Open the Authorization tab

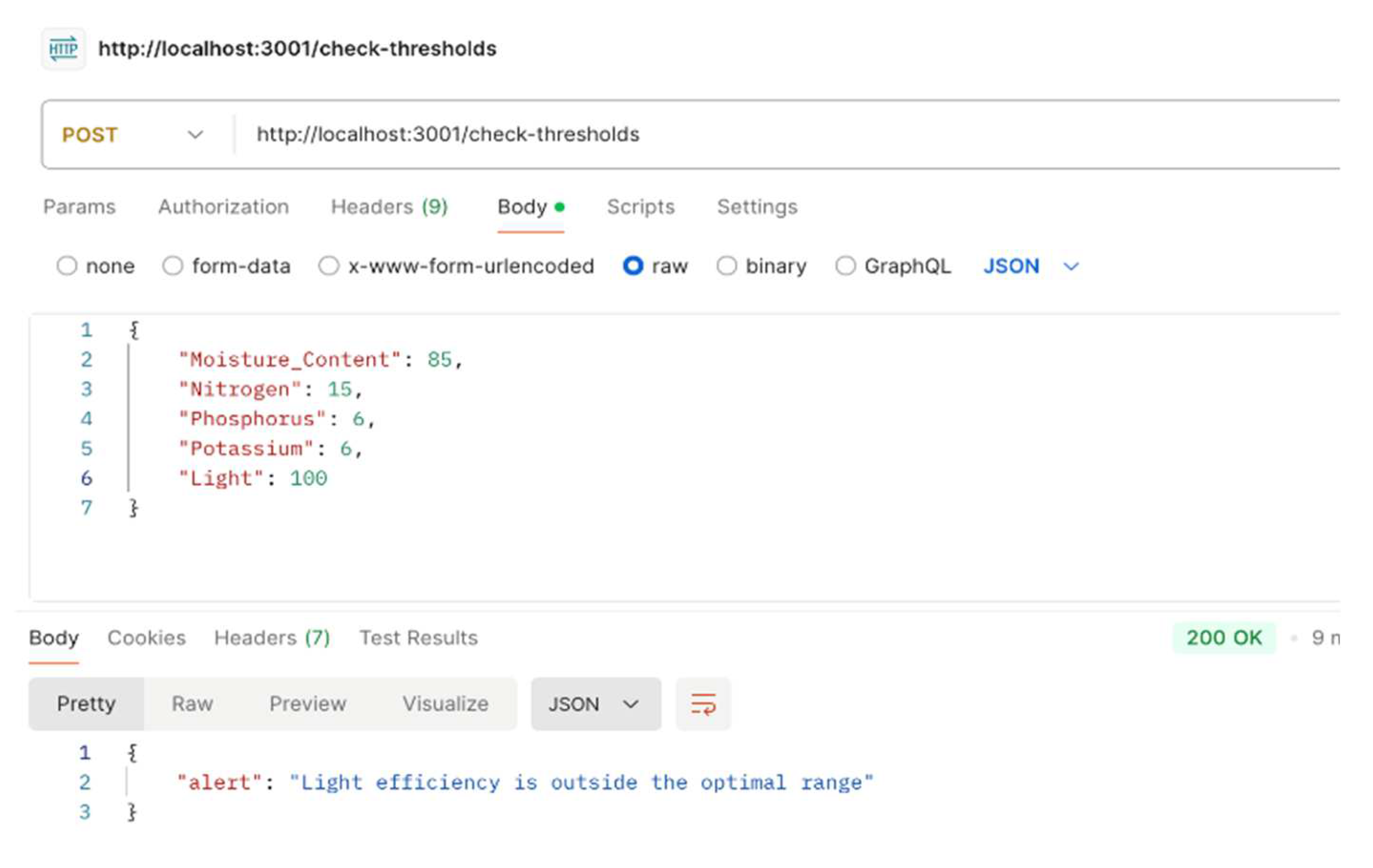coord(224,207)
